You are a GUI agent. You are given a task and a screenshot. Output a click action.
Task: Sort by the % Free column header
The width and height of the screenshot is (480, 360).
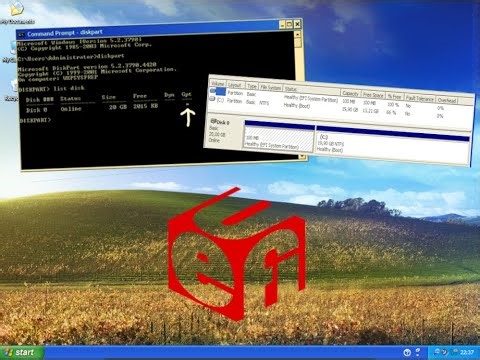(395, 96)
